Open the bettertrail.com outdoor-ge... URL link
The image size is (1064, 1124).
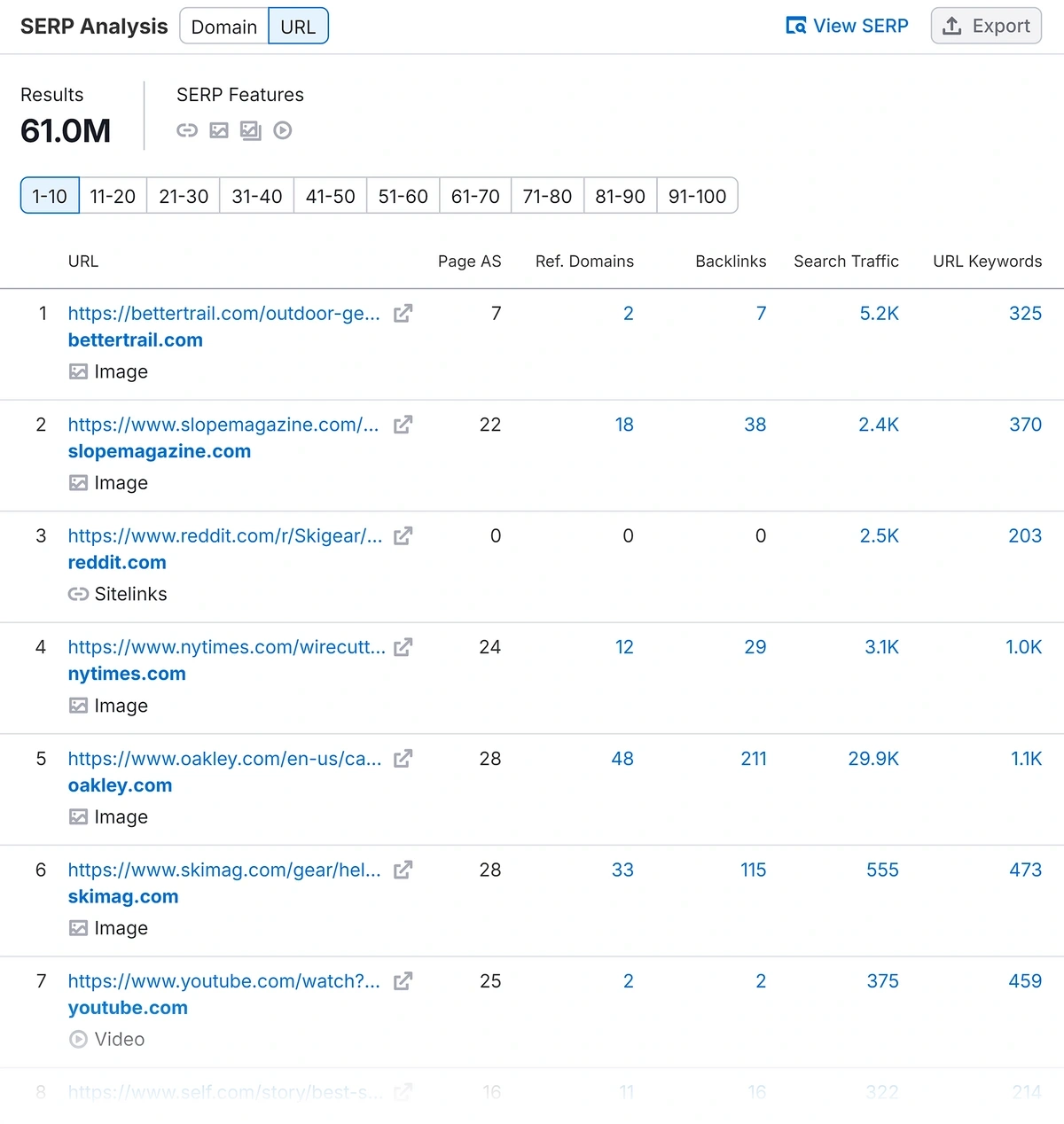point(224,313)
